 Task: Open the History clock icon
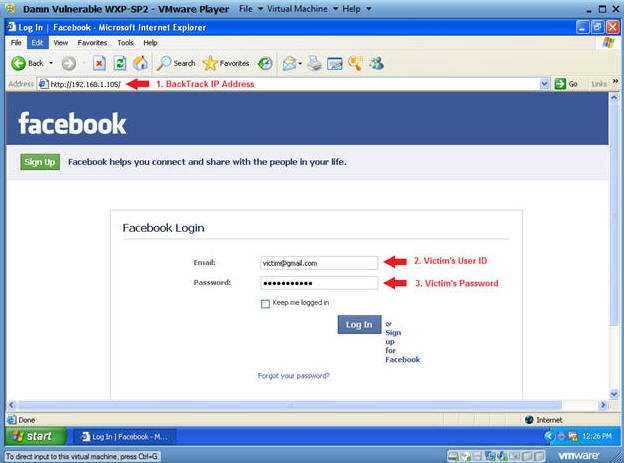coord(265,63)
